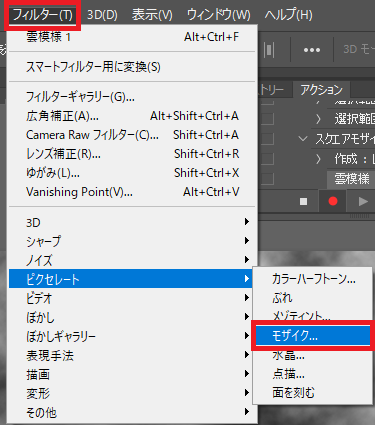The width and height of the screenshot is (375, 425).
Task: Open the 3D(D) menu
Action: (x=102, y=15)
